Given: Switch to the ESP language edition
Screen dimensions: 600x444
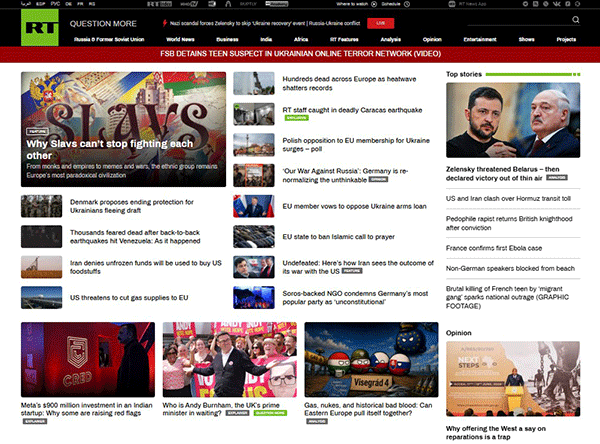Looking at the screenshot, I should pyautogui.click(x=40, y=4).
